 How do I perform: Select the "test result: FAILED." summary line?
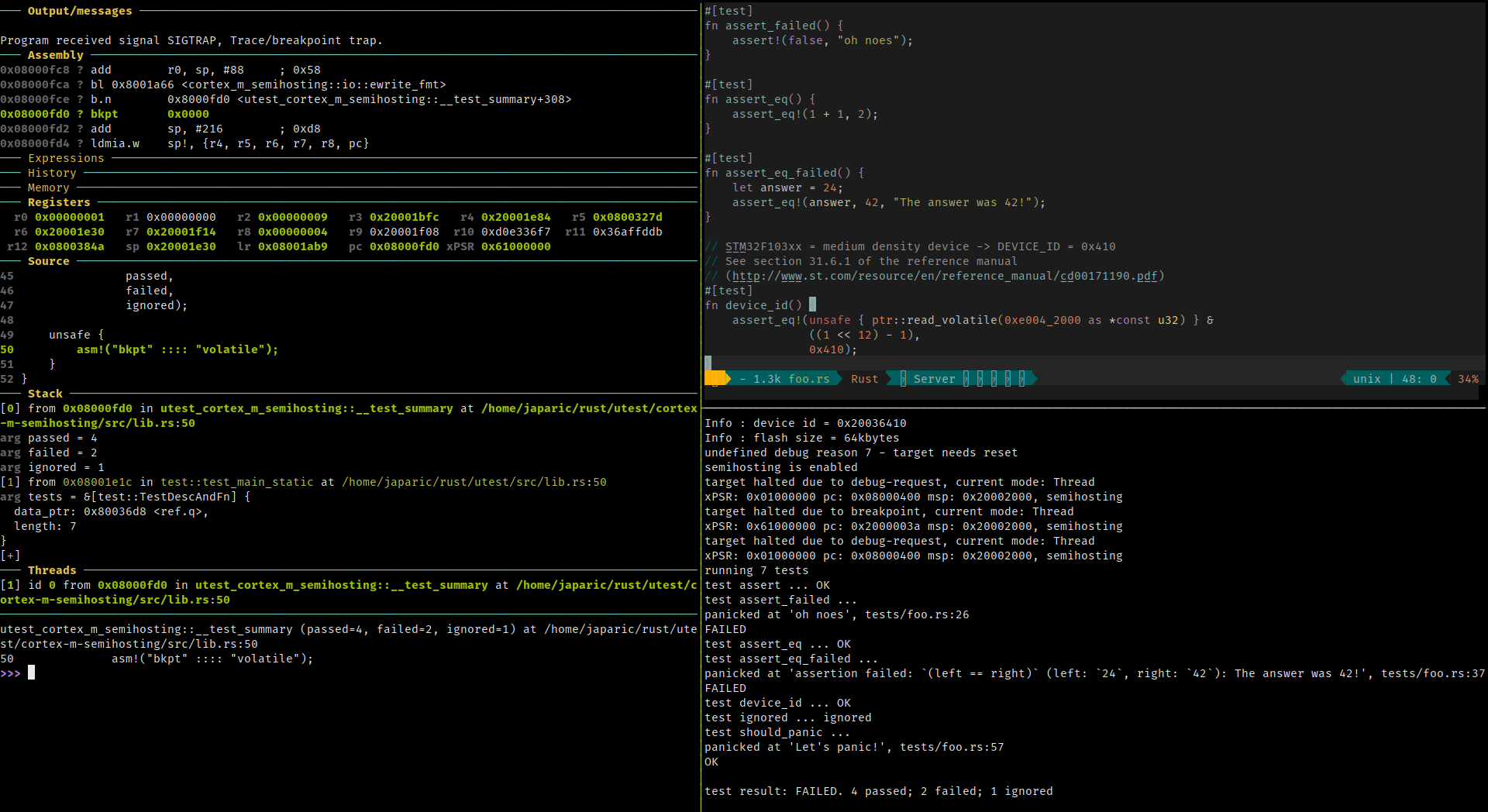pyautogui.click(x=879, y=791)
